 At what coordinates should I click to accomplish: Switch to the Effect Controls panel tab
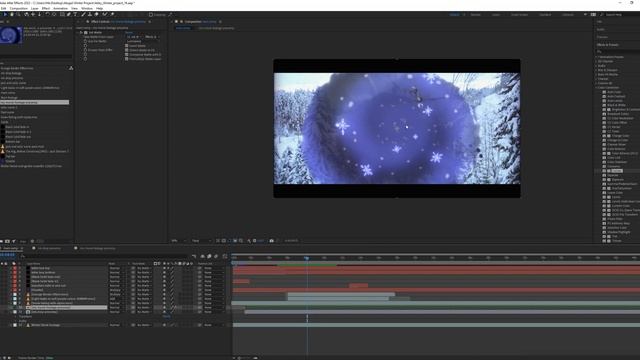point(118,22)
